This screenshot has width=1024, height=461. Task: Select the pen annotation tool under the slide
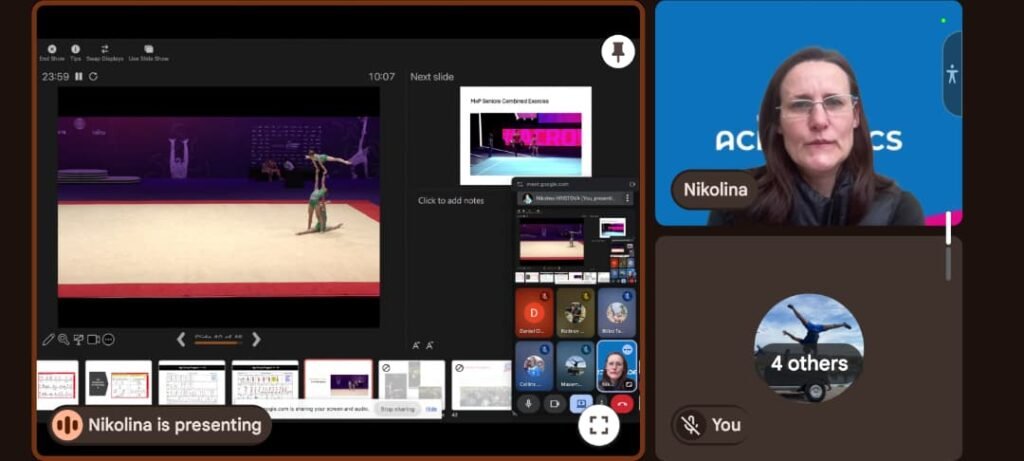point(48,340)
